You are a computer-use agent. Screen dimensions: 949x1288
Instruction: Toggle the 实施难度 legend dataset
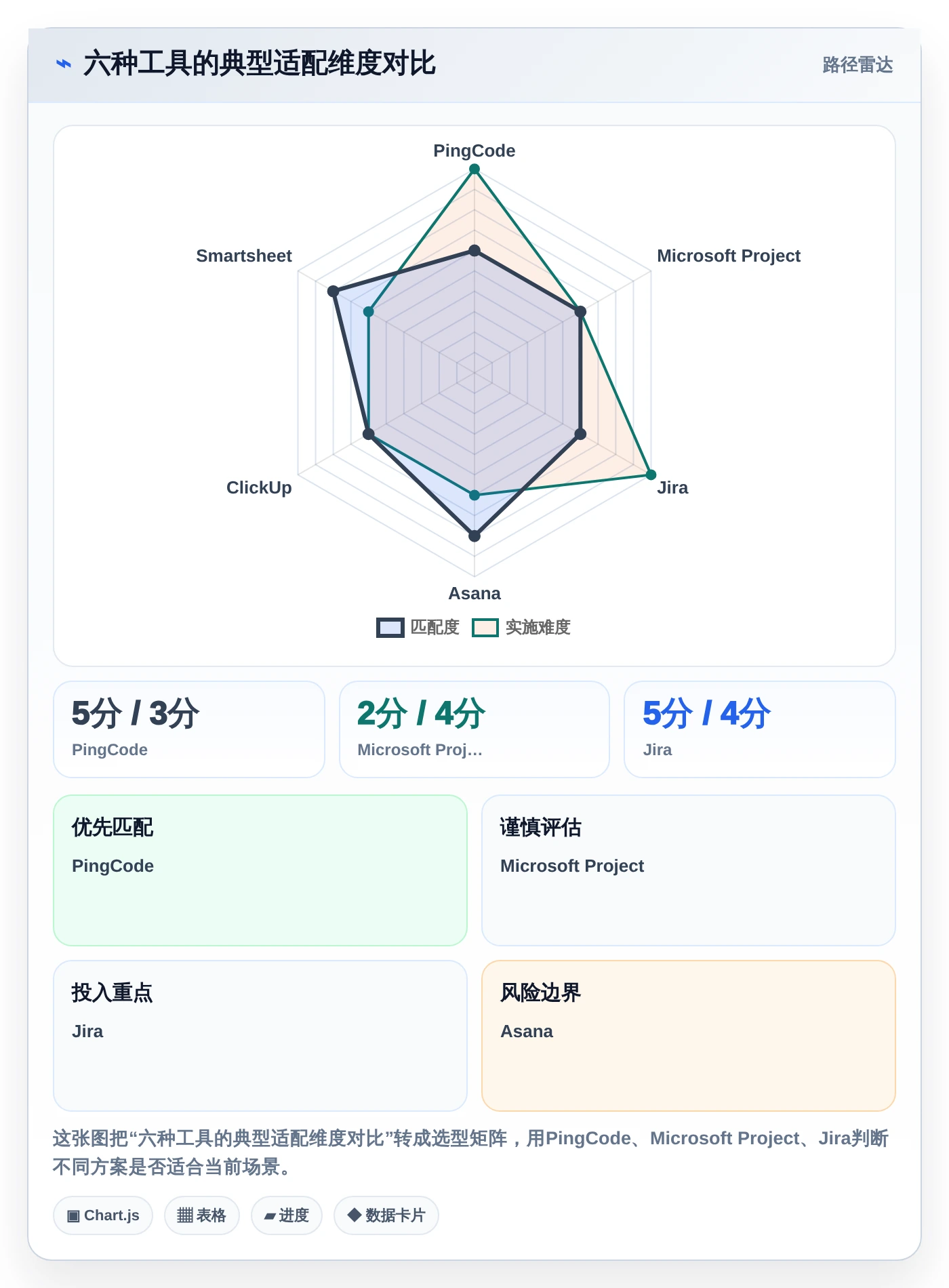point(521,627)
